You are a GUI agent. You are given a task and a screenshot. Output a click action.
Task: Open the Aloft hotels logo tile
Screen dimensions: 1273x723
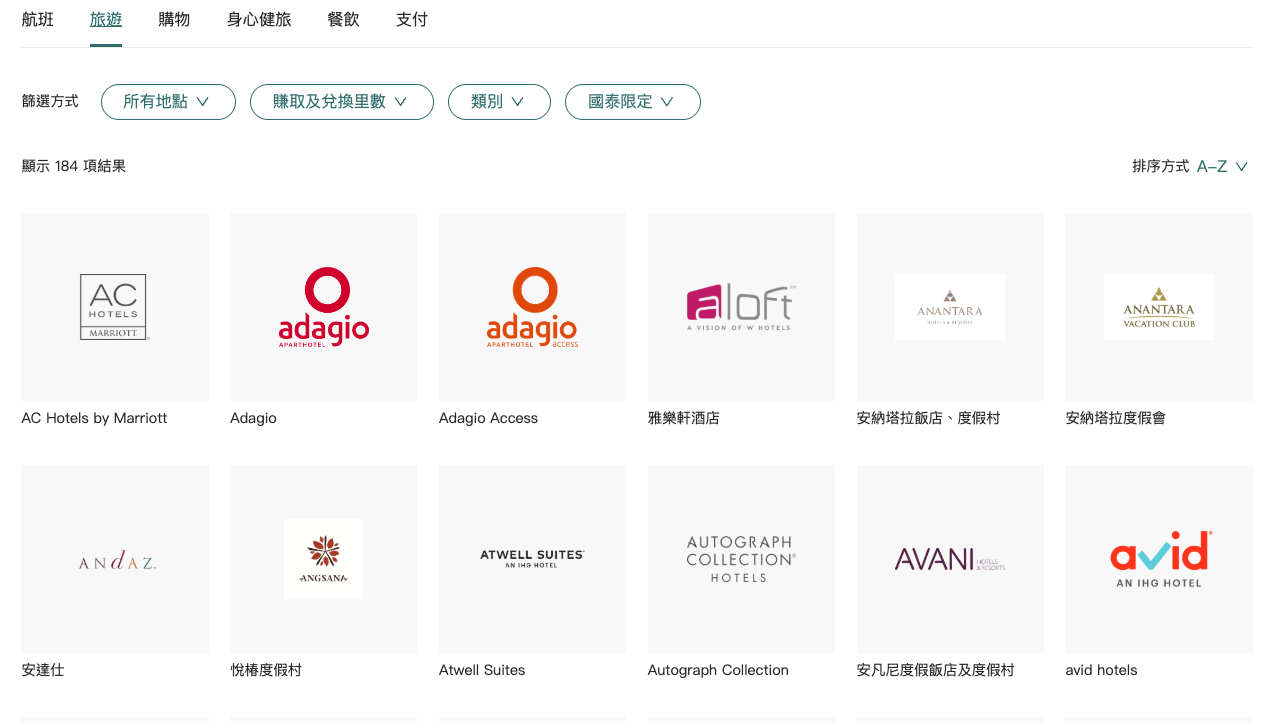pos(741,307)
